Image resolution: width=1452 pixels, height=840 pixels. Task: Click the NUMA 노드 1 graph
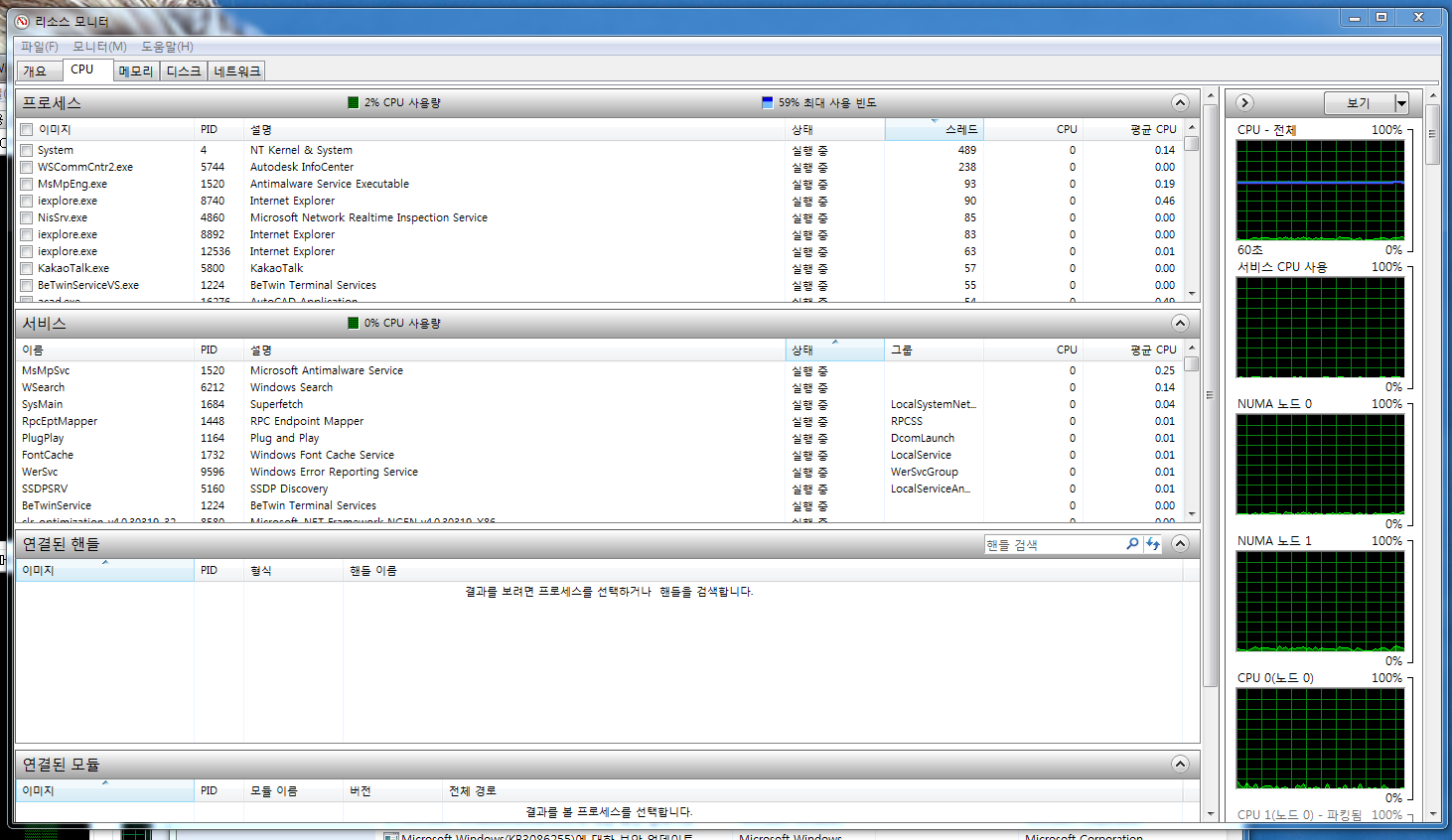(1320, 601)
